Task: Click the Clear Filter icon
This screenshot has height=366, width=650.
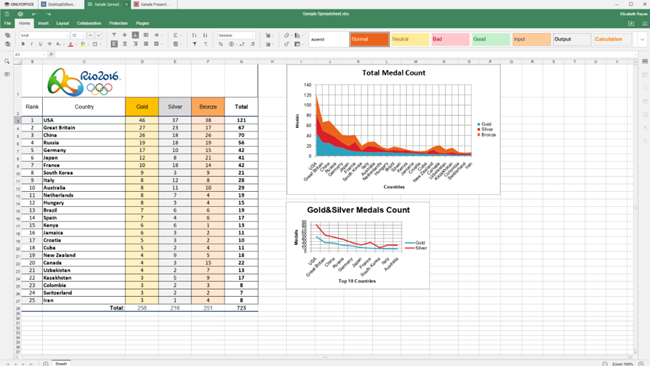Action: click(205, 44)
